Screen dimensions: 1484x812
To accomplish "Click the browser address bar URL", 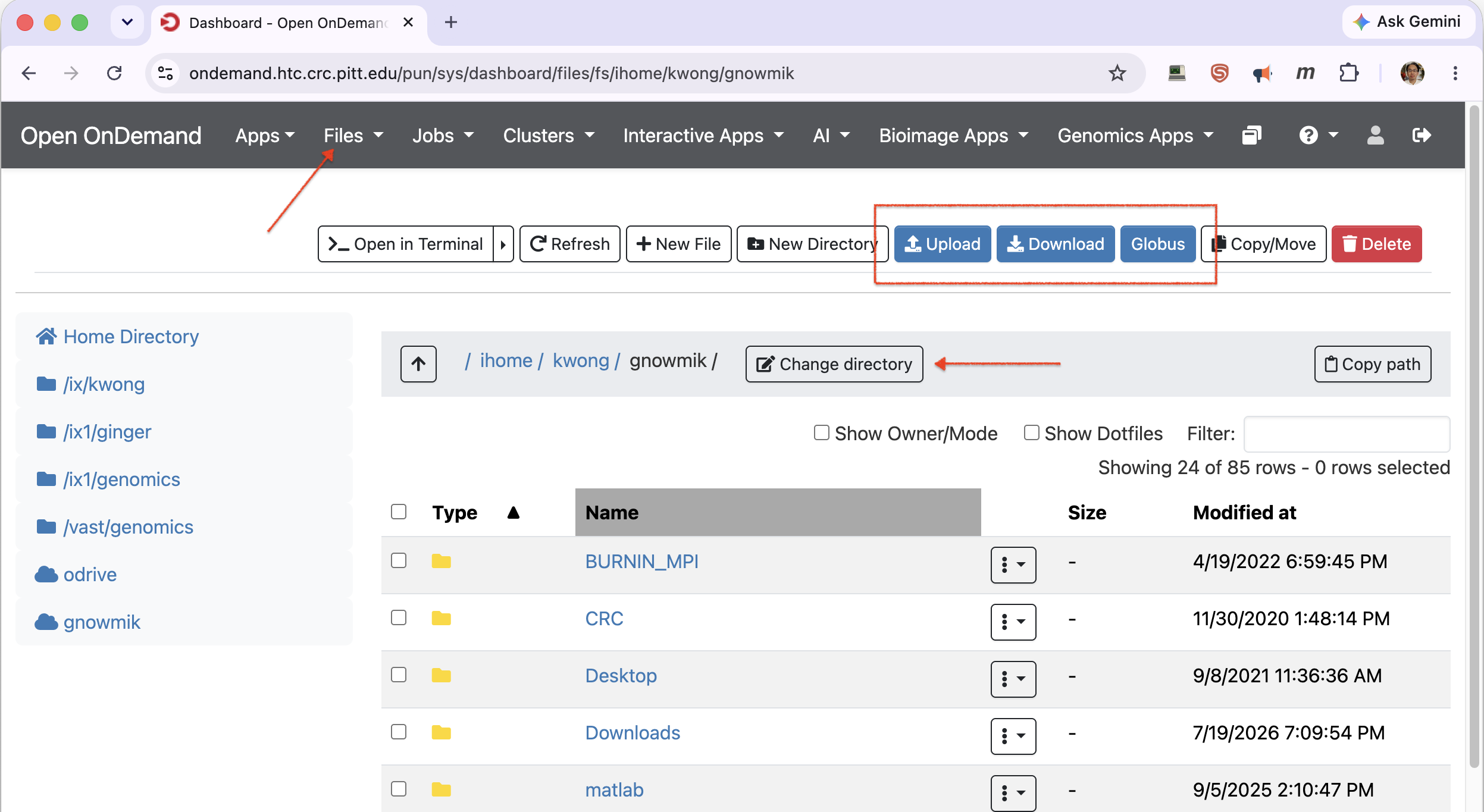I will coord(491,73).
